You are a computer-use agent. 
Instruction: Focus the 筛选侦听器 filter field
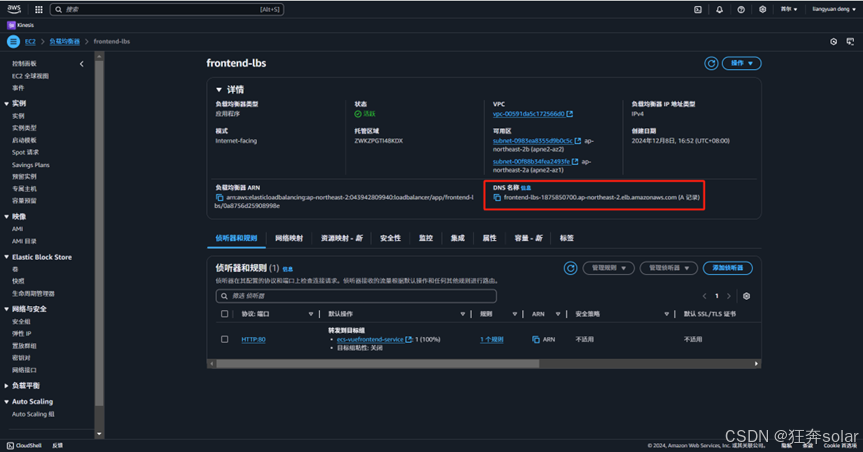pyautogui.click(x=356, y=296)
